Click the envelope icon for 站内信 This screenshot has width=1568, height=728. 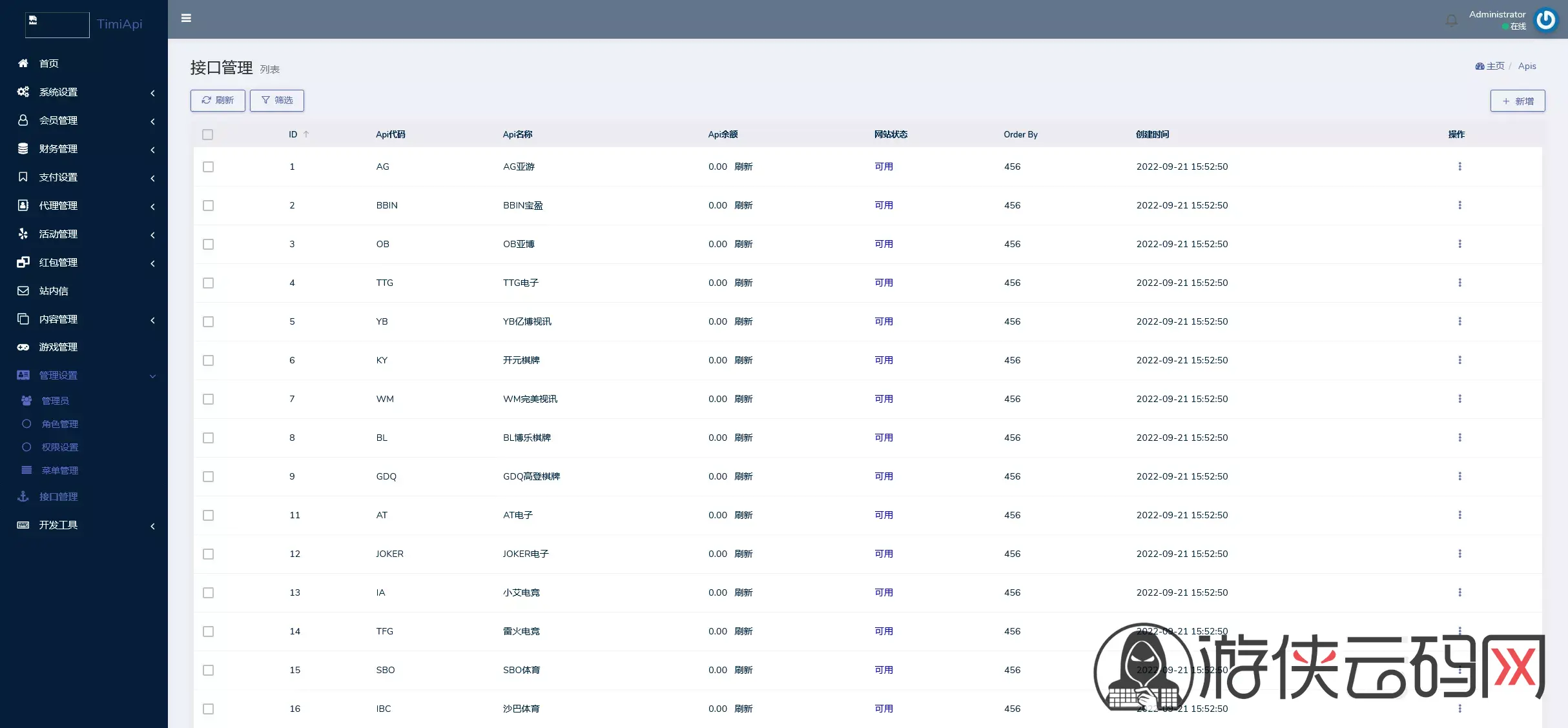[x=23, y=290]
